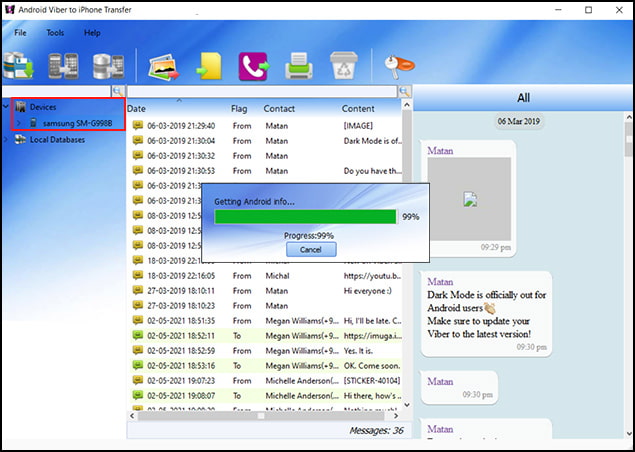Open the File menu

click(x=20, y=32)
